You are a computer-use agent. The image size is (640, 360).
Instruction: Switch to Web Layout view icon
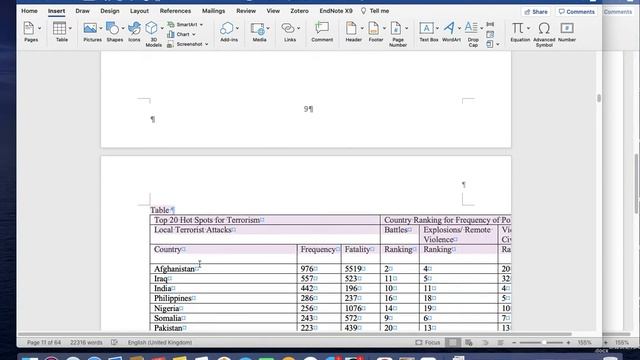[x=469, y=342]
